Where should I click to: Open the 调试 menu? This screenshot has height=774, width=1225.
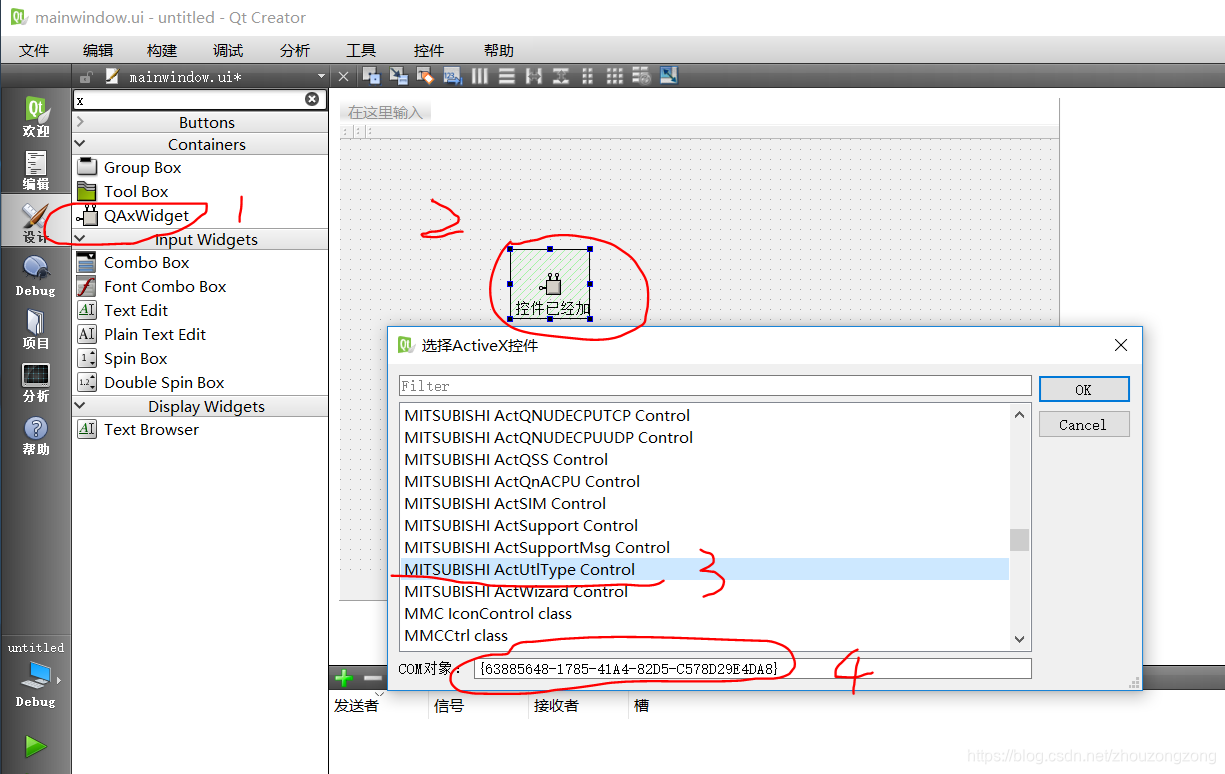pos(228,50)
